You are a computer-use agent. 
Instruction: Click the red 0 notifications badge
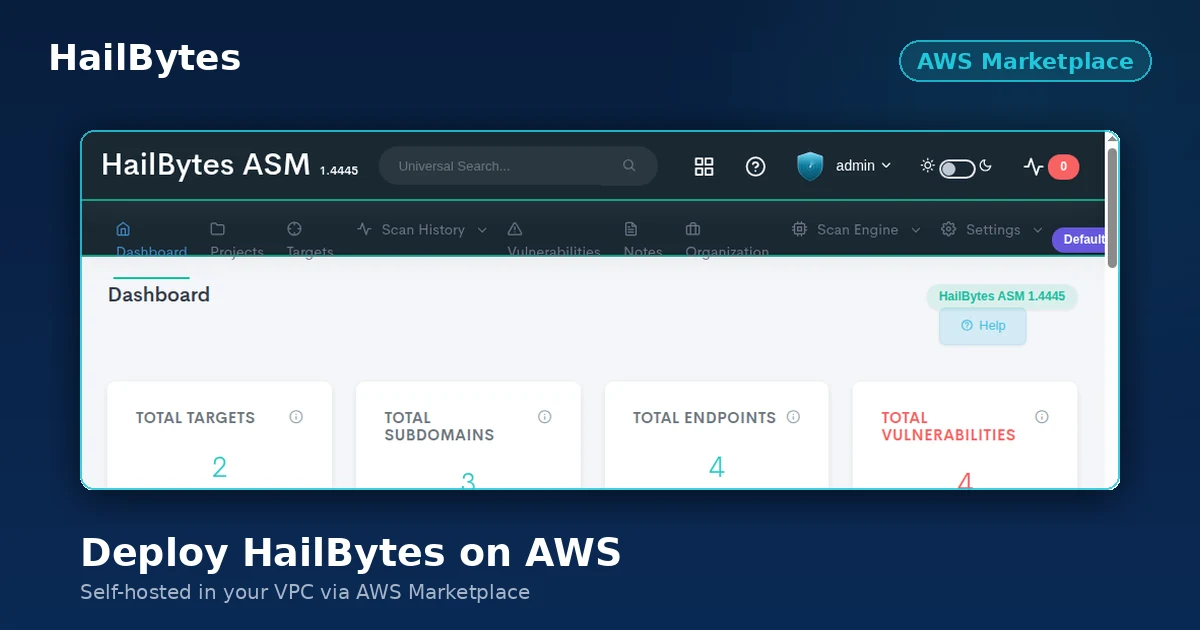[1063, 167]
